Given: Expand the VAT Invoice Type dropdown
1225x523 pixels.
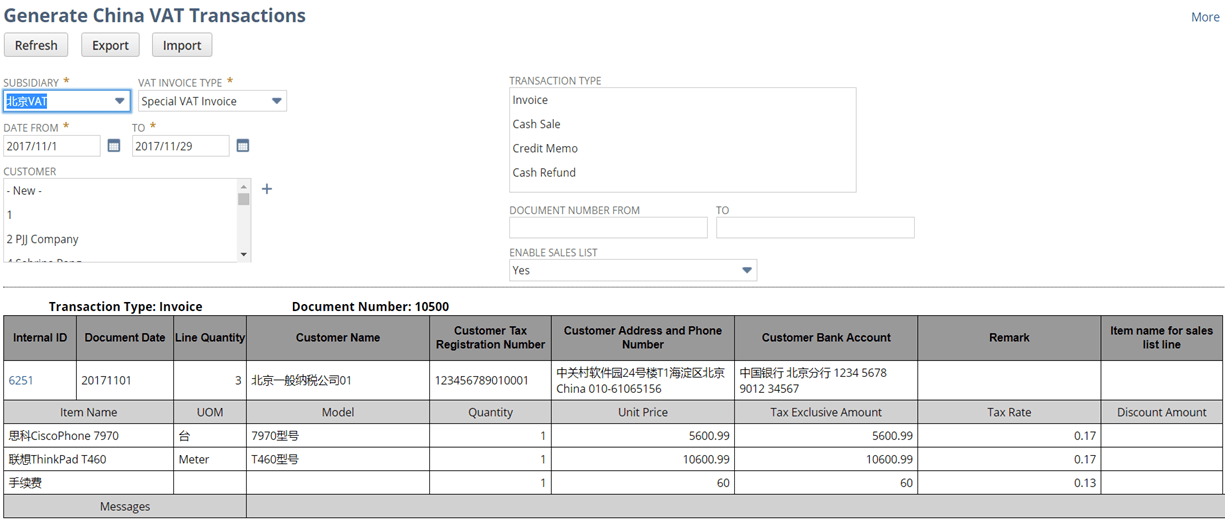Looking at the screenshot, I should coord(277,101).
